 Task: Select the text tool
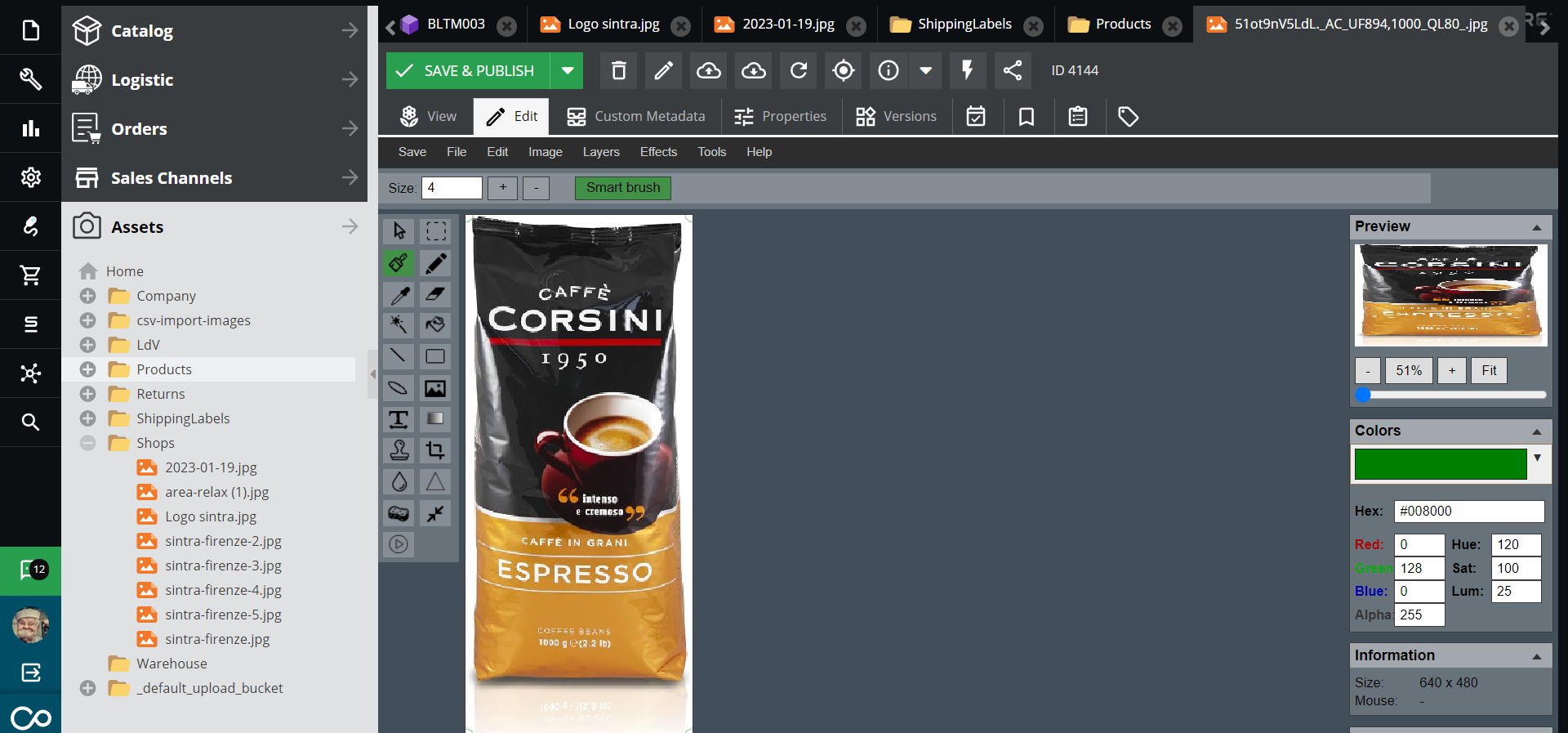pyautogui.click(x=399, y=419)
